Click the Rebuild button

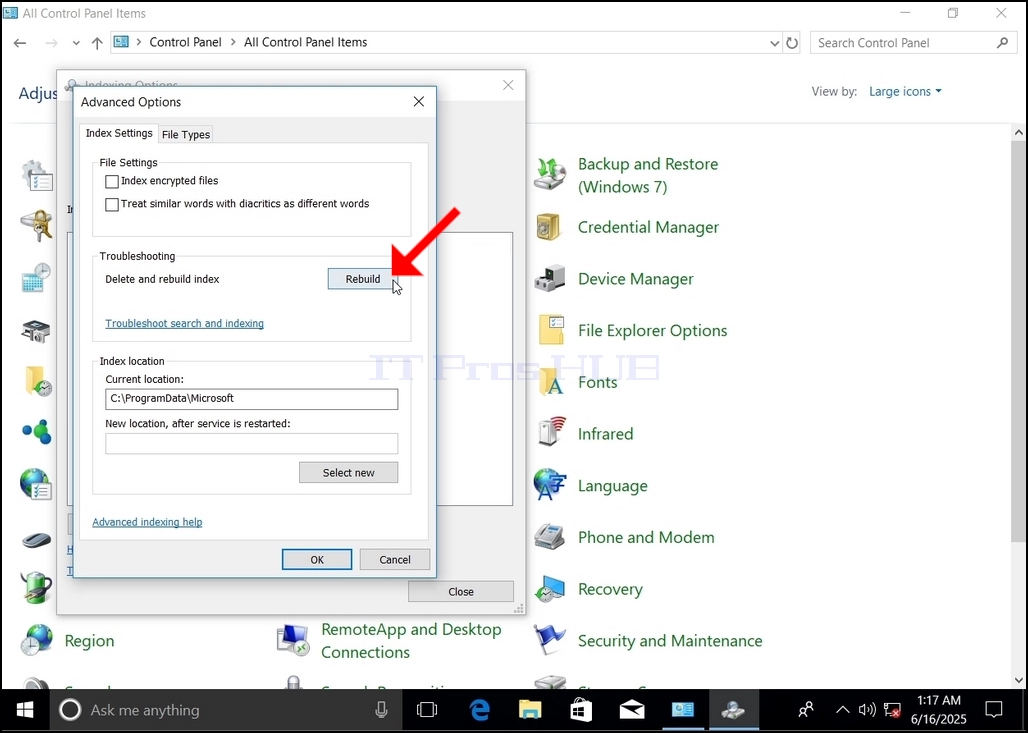point(363,279)
